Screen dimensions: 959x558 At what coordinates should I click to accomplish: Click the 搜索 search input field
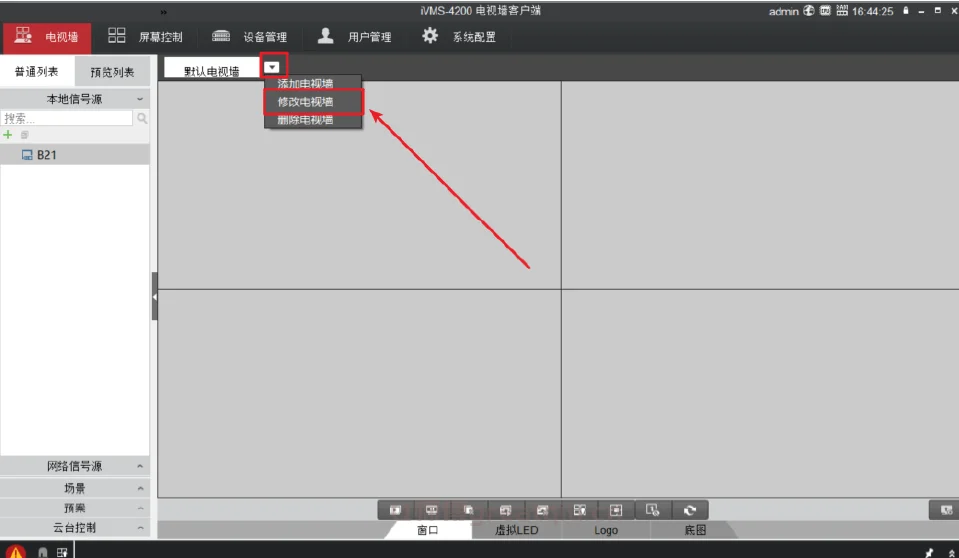[66, 118]
